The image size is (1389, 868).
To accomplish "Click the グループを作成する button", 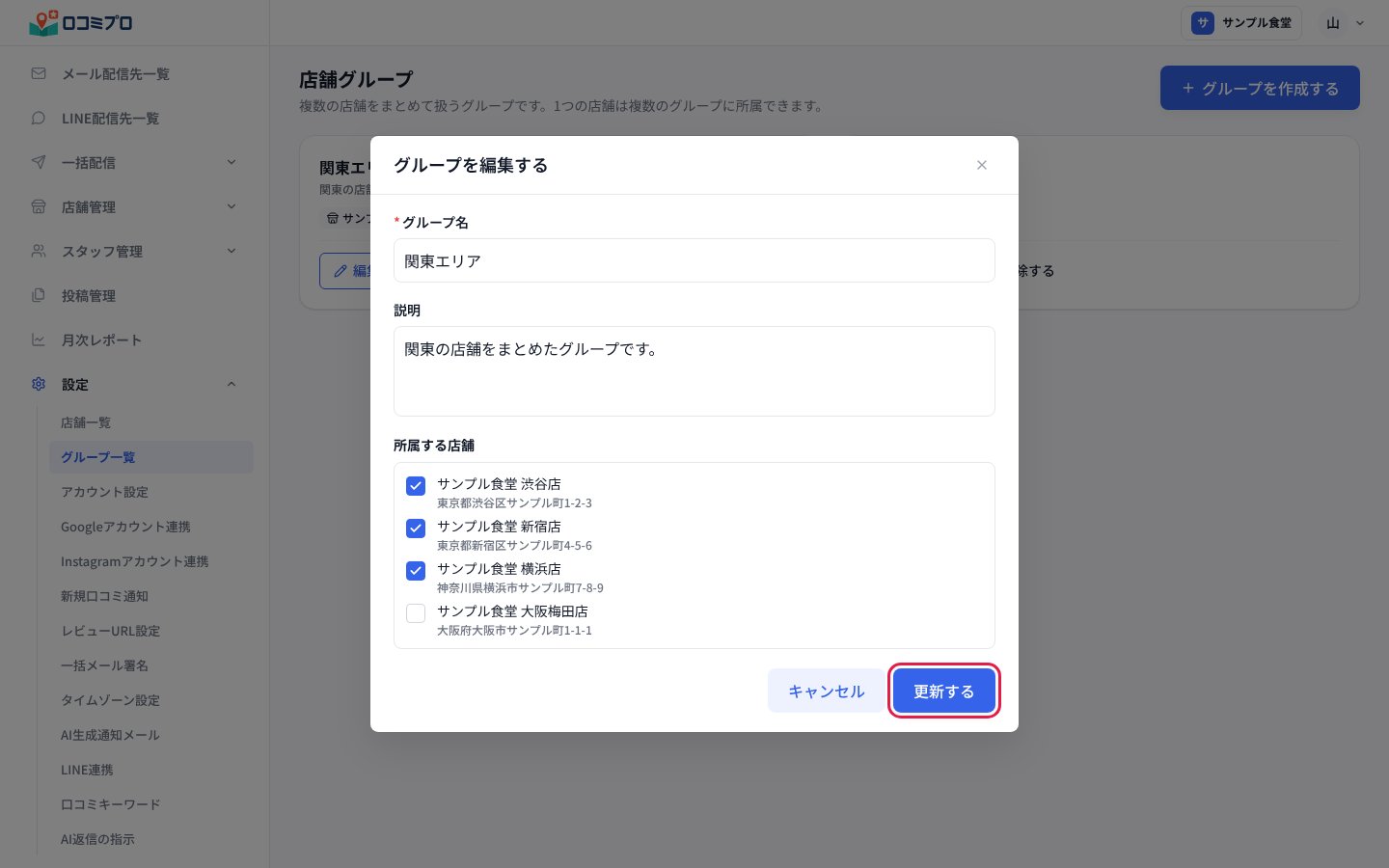I will coord(1260,88).
